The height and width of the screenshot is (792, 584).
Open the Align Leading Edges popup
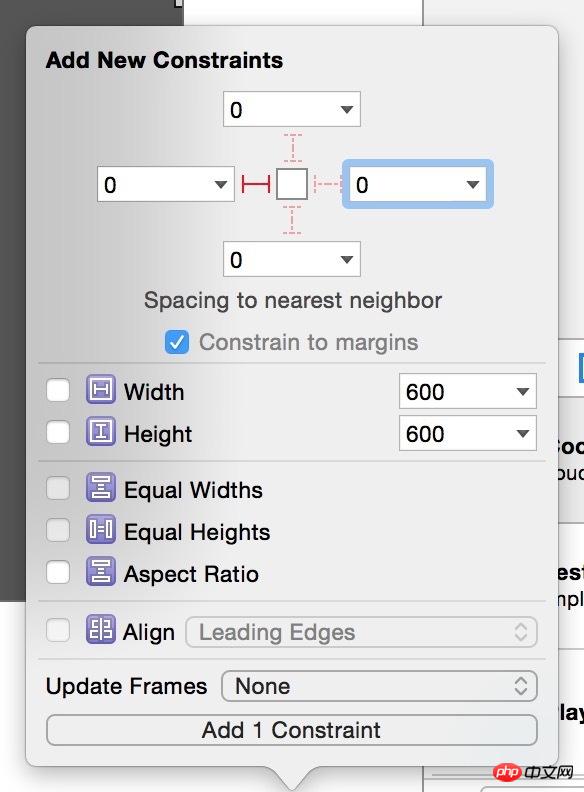pos(362,632)
